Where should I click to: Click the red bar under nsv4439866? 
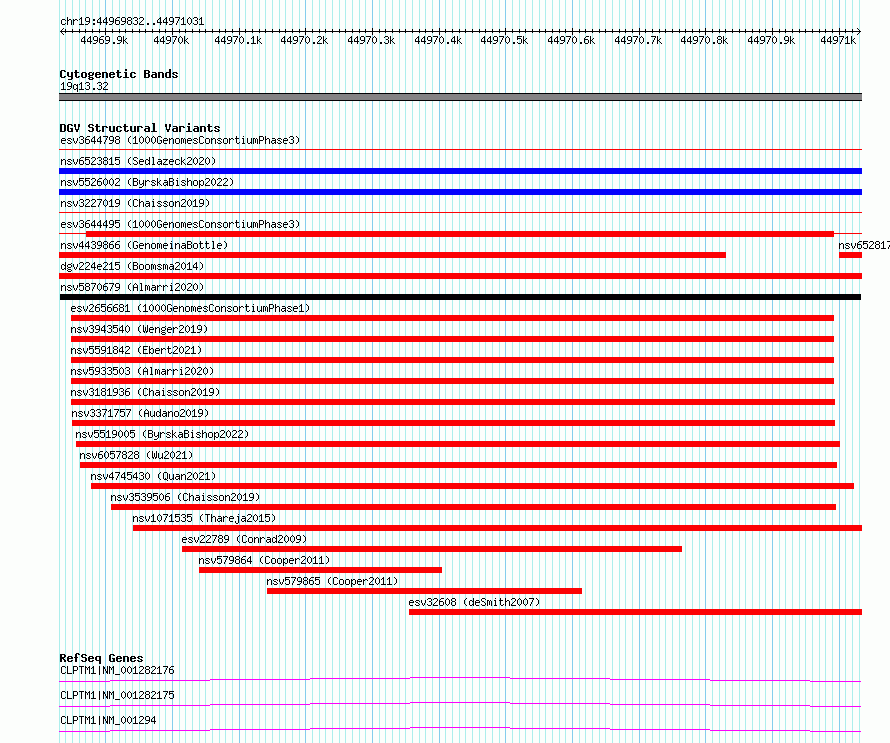pyautogui.click(x=392, y=255)
